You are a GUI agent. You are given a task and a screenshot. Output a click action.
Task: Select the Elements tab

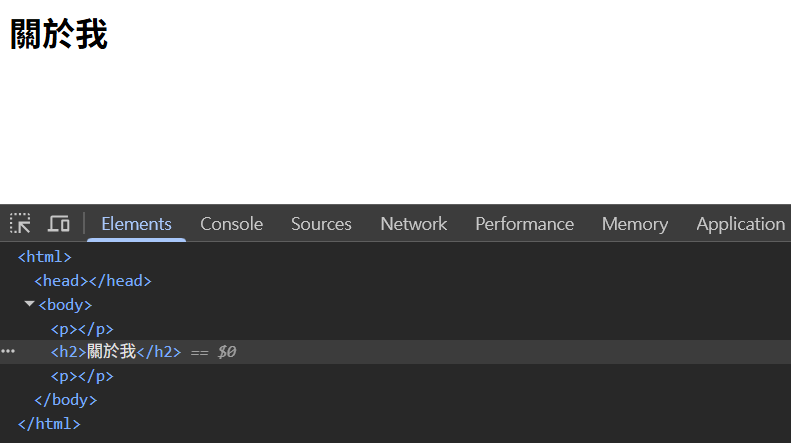[x=136, y=224]
